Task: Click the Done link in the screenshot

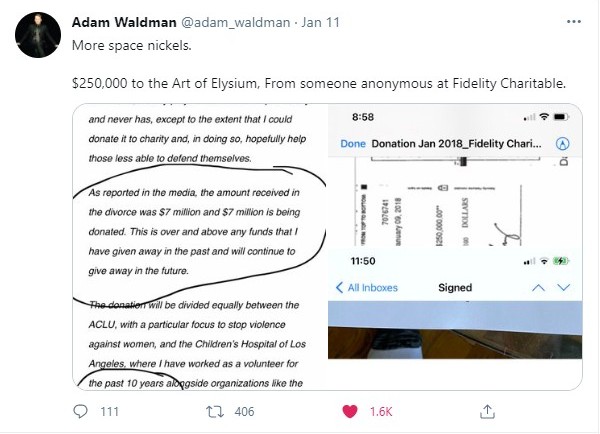Action: 353,144
